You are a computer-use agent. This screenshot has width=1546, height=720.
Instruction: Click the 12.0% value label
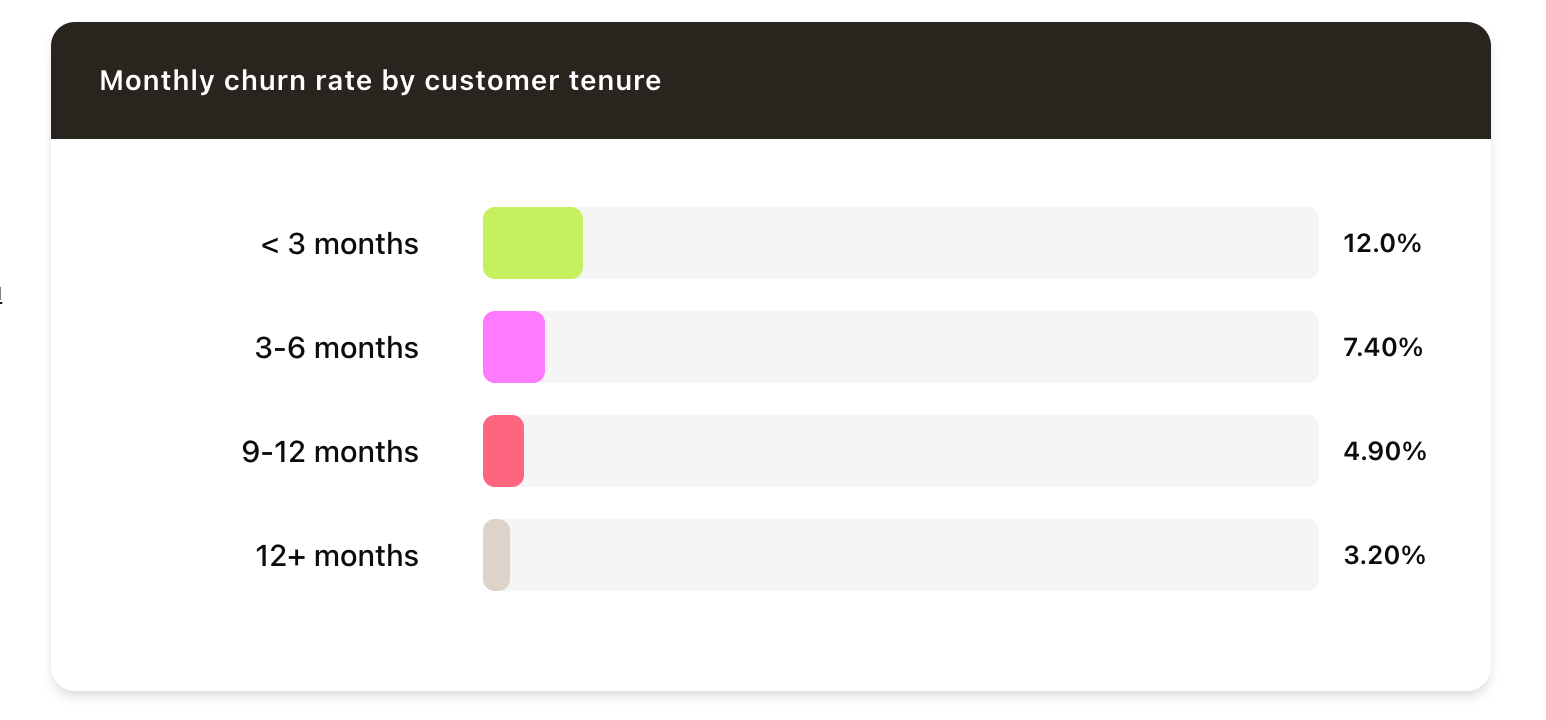[x=1382, y=244]
